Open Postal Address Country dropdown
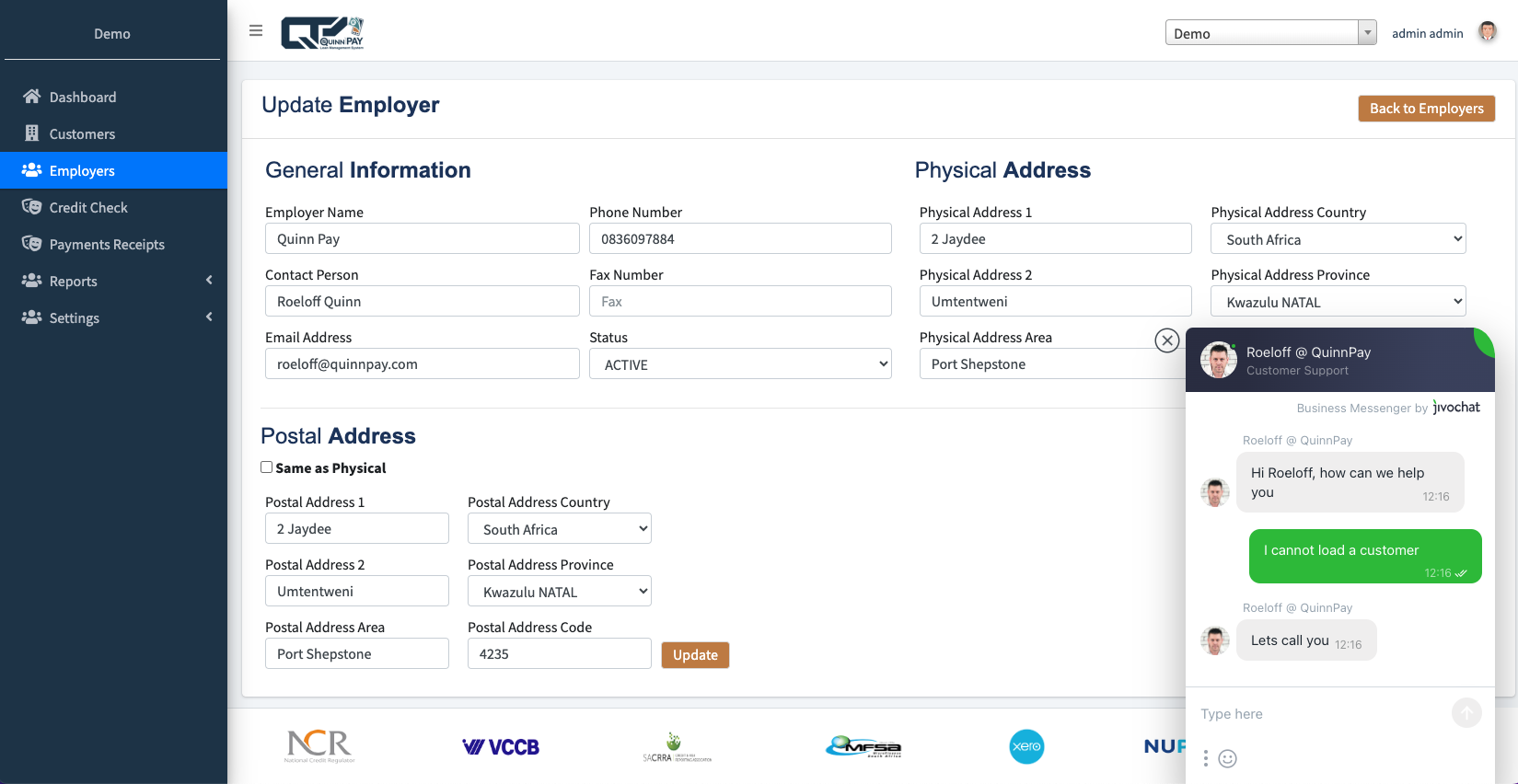Viewport: 1518px width, 784px height. (560, 528)
